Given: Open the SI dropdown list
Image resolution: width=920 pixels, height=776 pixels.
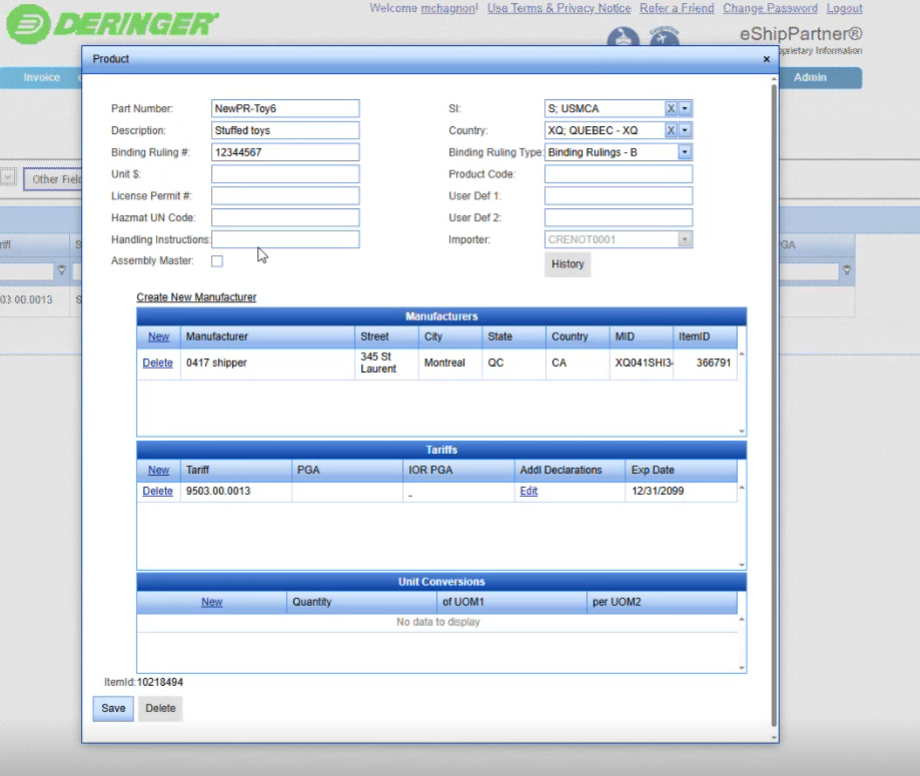Looking at the screenshot, I should click(x=685, y=108).
